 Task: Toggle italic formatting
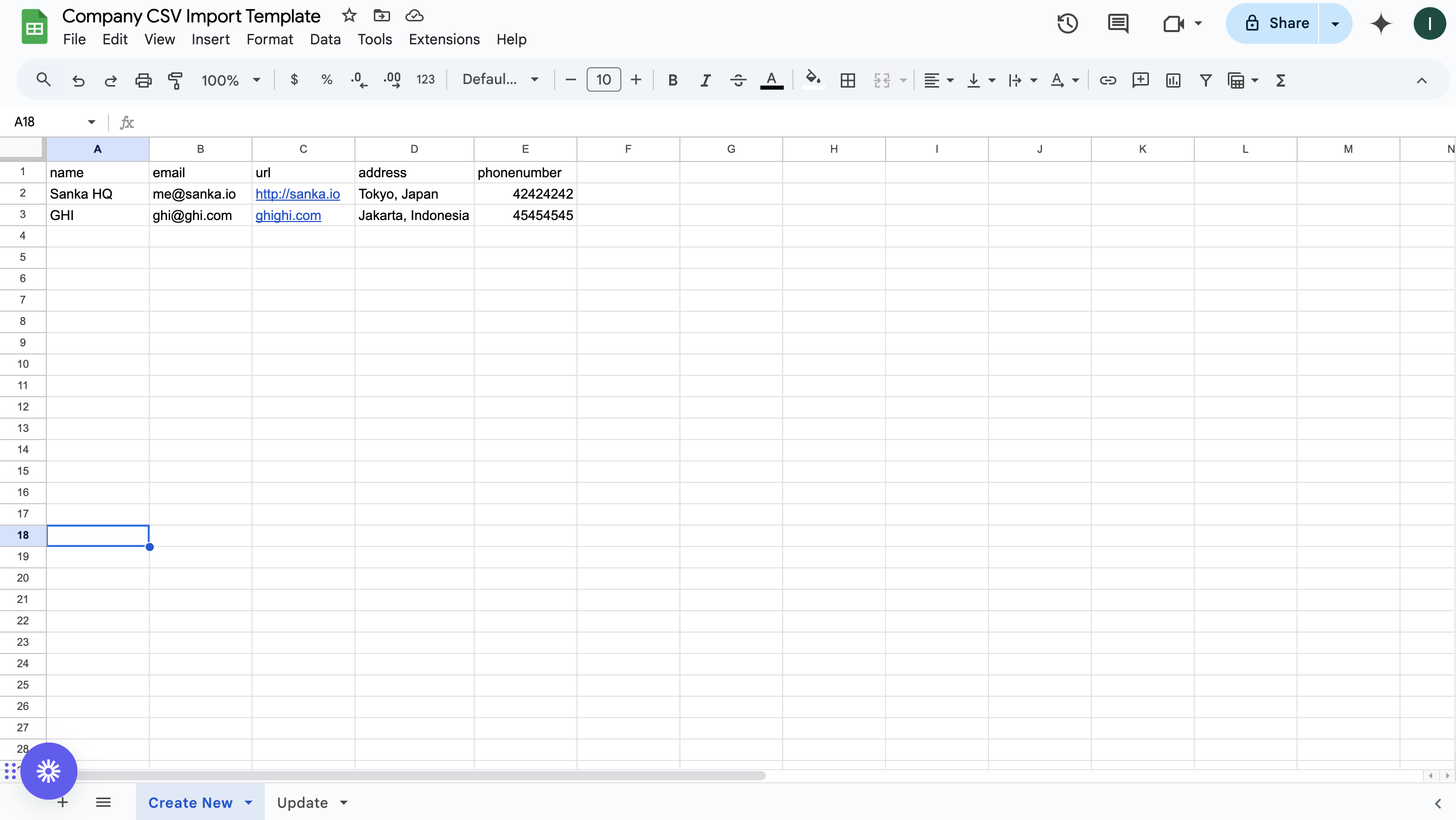(705, 80)
